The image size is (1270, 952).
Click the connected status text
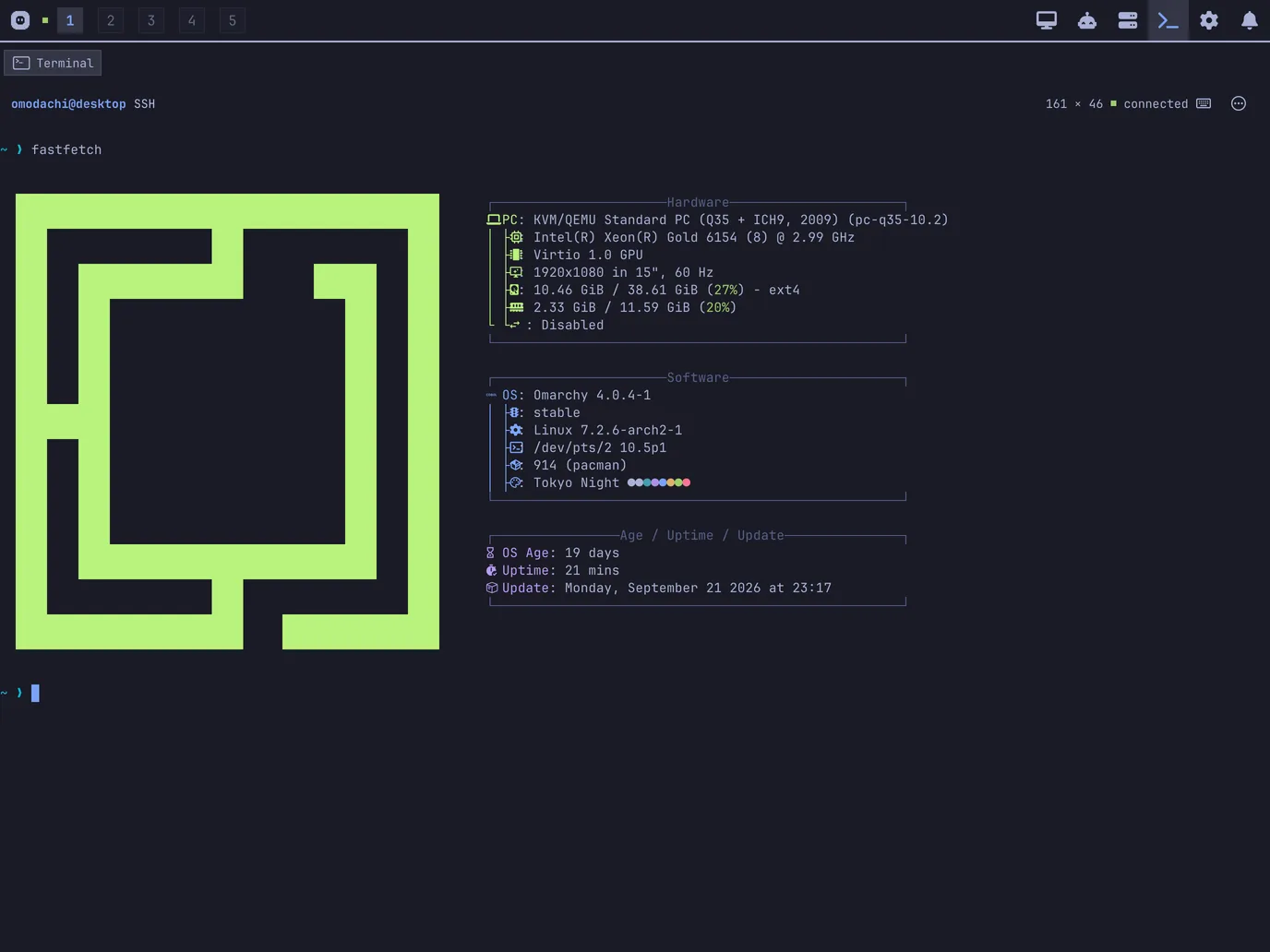click(x=1156, y=104)
